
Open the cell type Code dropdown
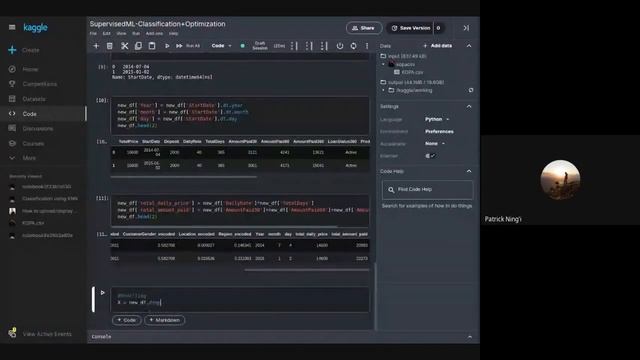221,46
